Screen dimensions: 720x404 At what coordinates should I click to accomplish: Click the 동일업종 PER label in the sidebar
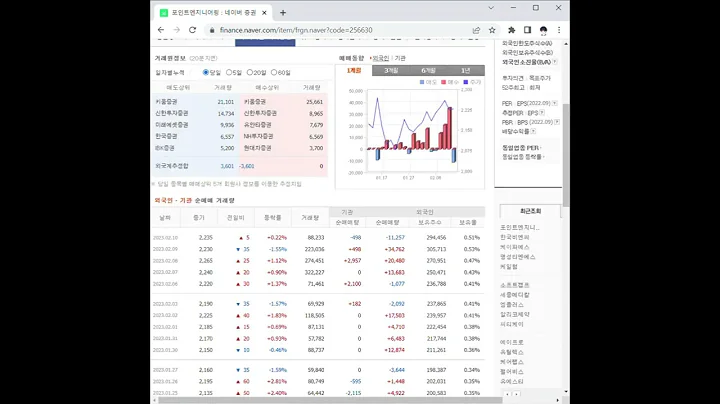tap(521, 148)
